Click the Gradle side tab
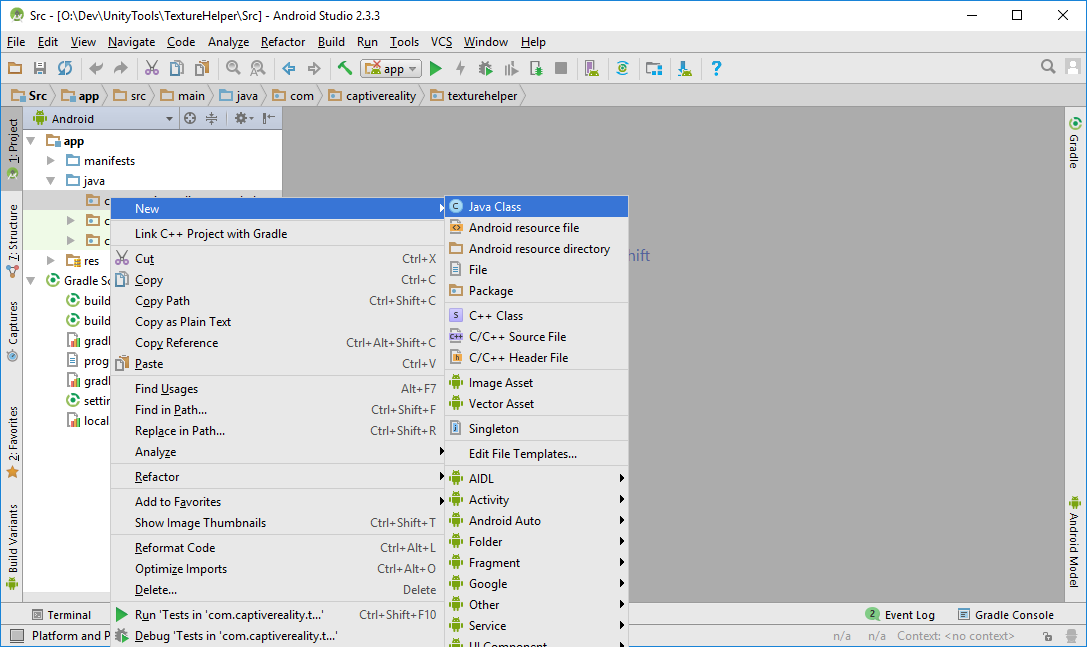The width and height of the screenshot is (1087, 647). click(1075, 142)
